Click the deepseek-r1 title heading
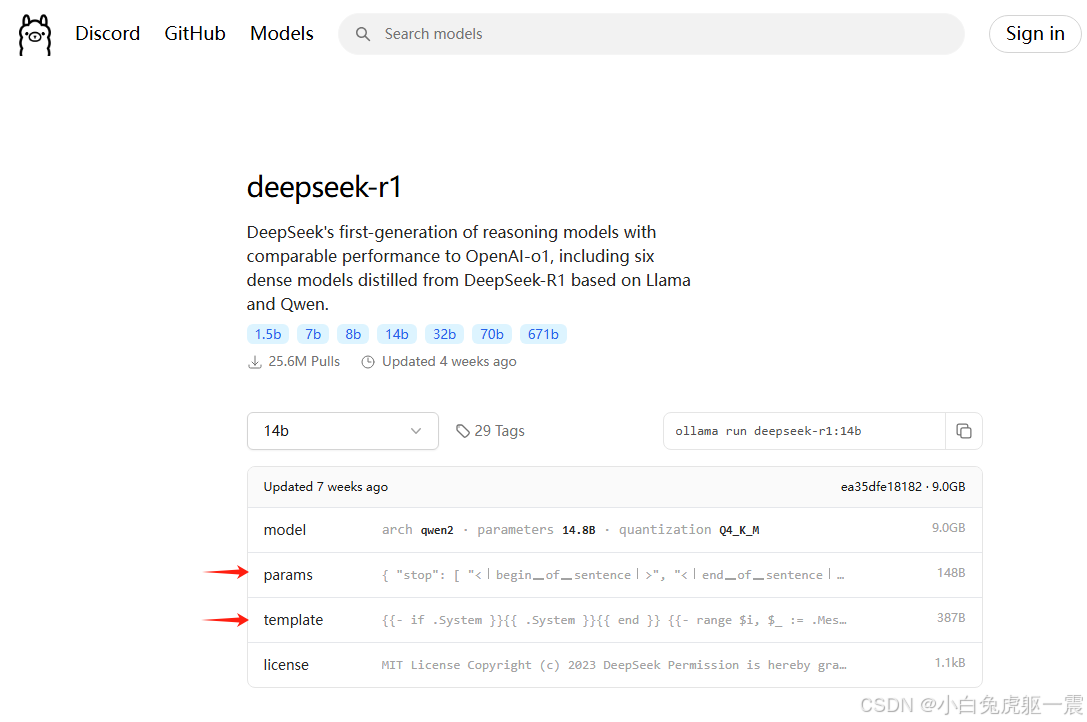 tap(324, 187)
